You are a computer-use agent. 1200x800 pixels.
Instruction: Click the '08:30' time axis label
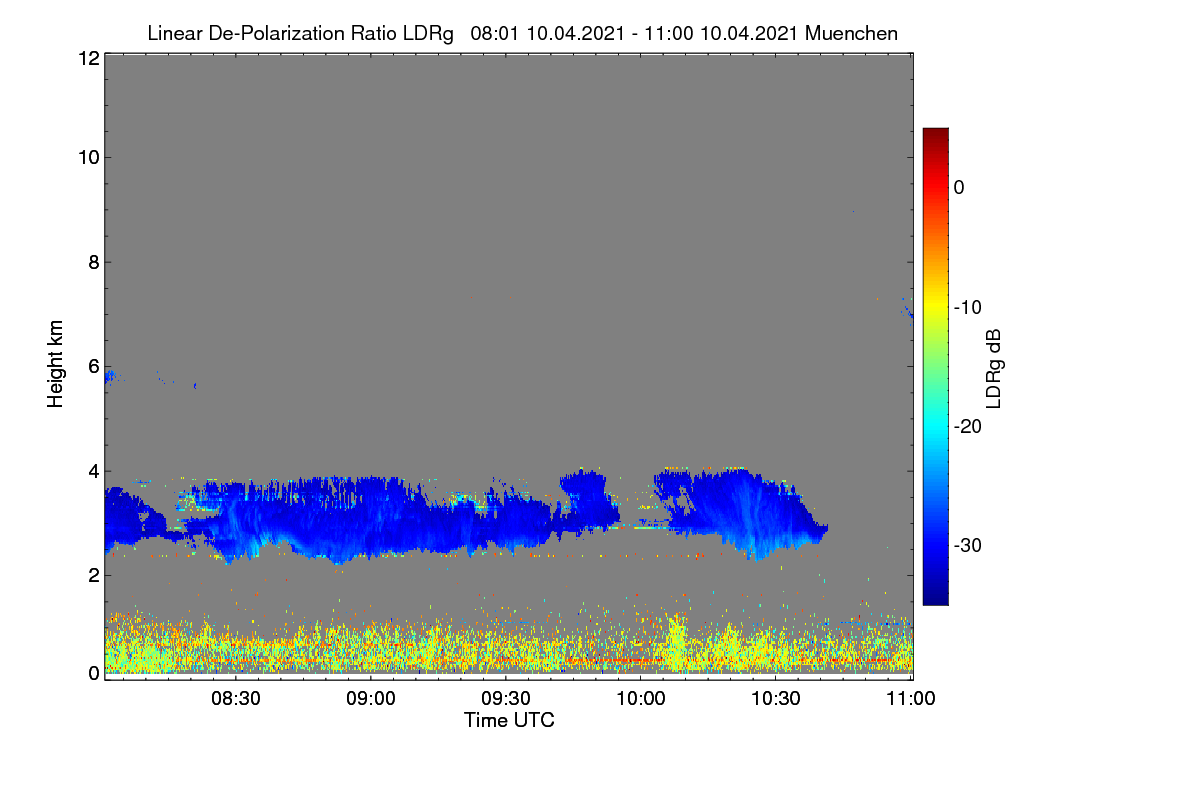coord(236,699)
